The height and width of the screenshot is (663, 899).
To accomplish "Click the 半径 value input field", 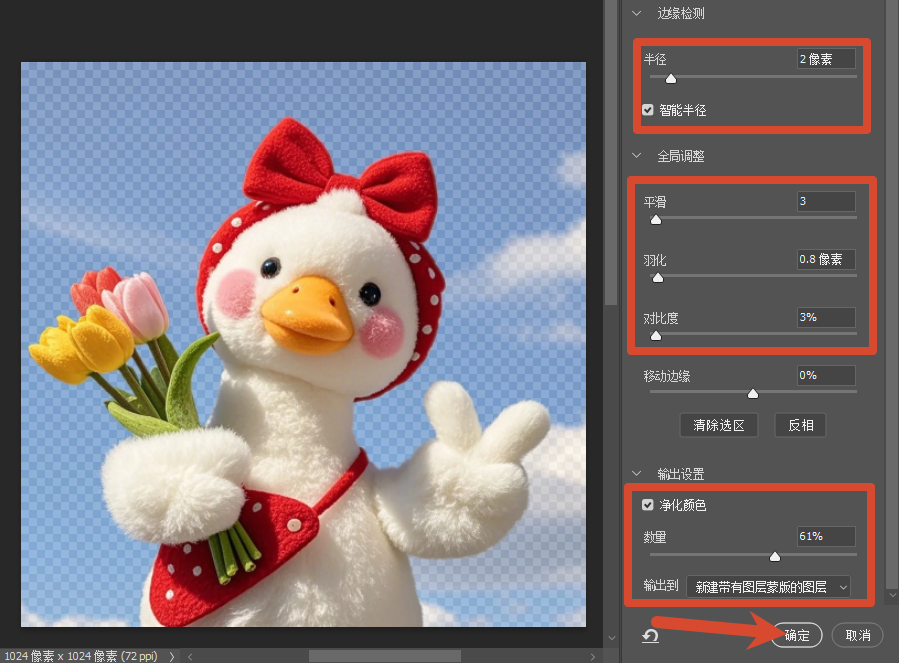I will 826,59.
